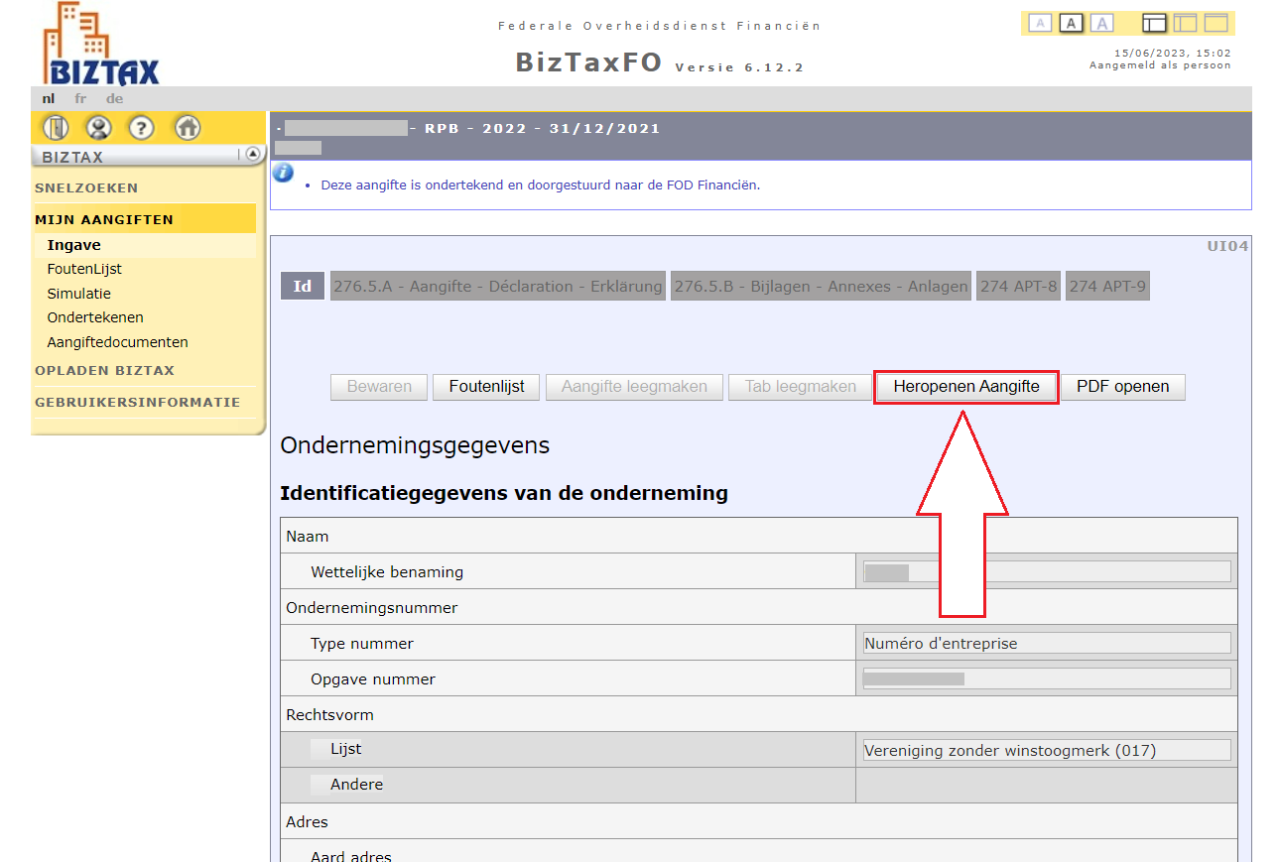The height and width of the screenshot is (862, 1280).
Task: Click the 'Naam' row label
Action: point(307,536)
